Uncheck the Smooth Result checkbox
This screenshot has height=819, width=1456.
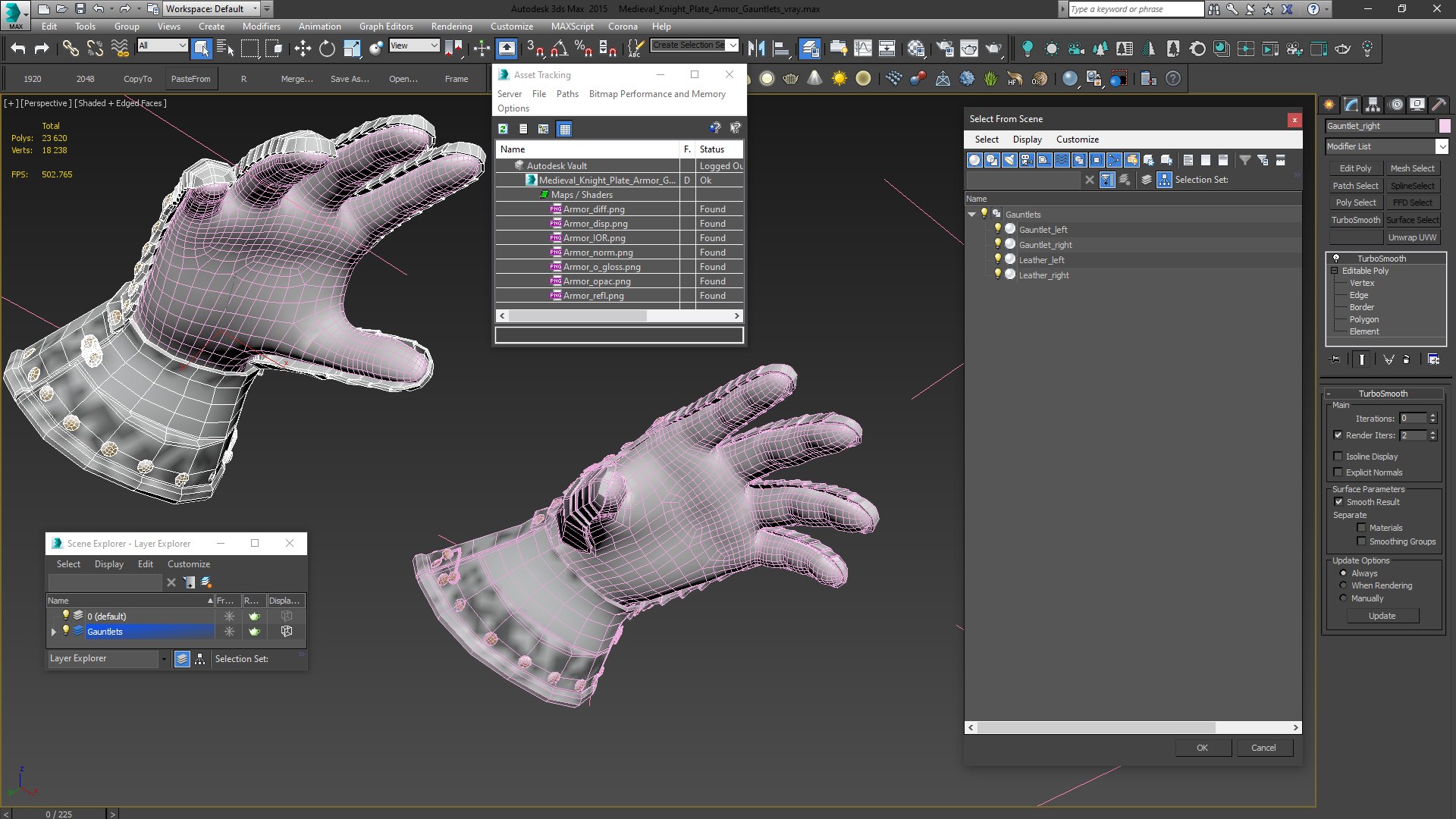coord(1338,502)
